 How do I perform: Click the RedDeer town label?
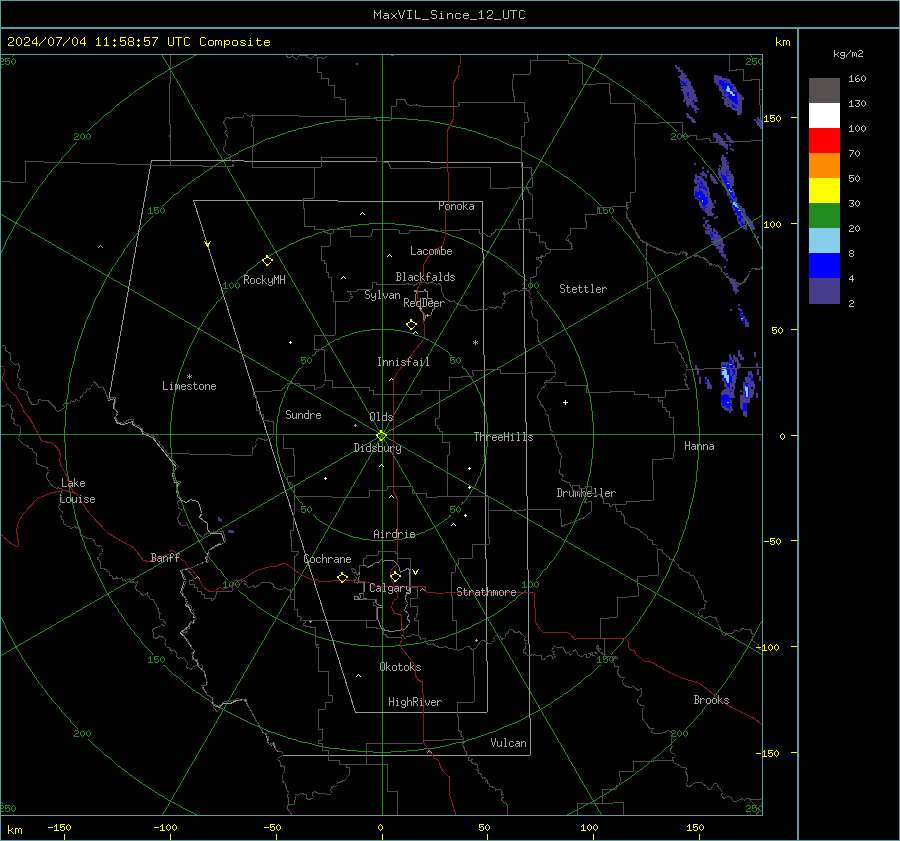pos(424,303)
